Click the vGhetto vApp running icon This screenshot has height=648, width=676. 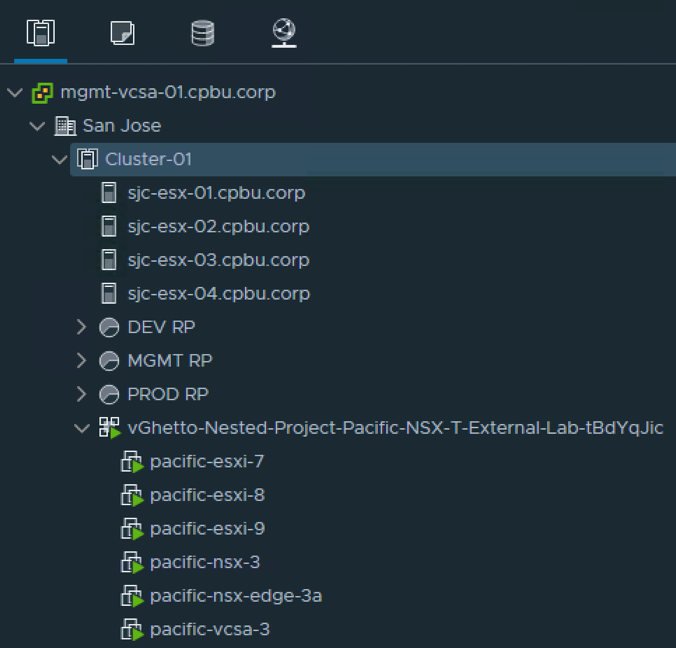(110, 428)
